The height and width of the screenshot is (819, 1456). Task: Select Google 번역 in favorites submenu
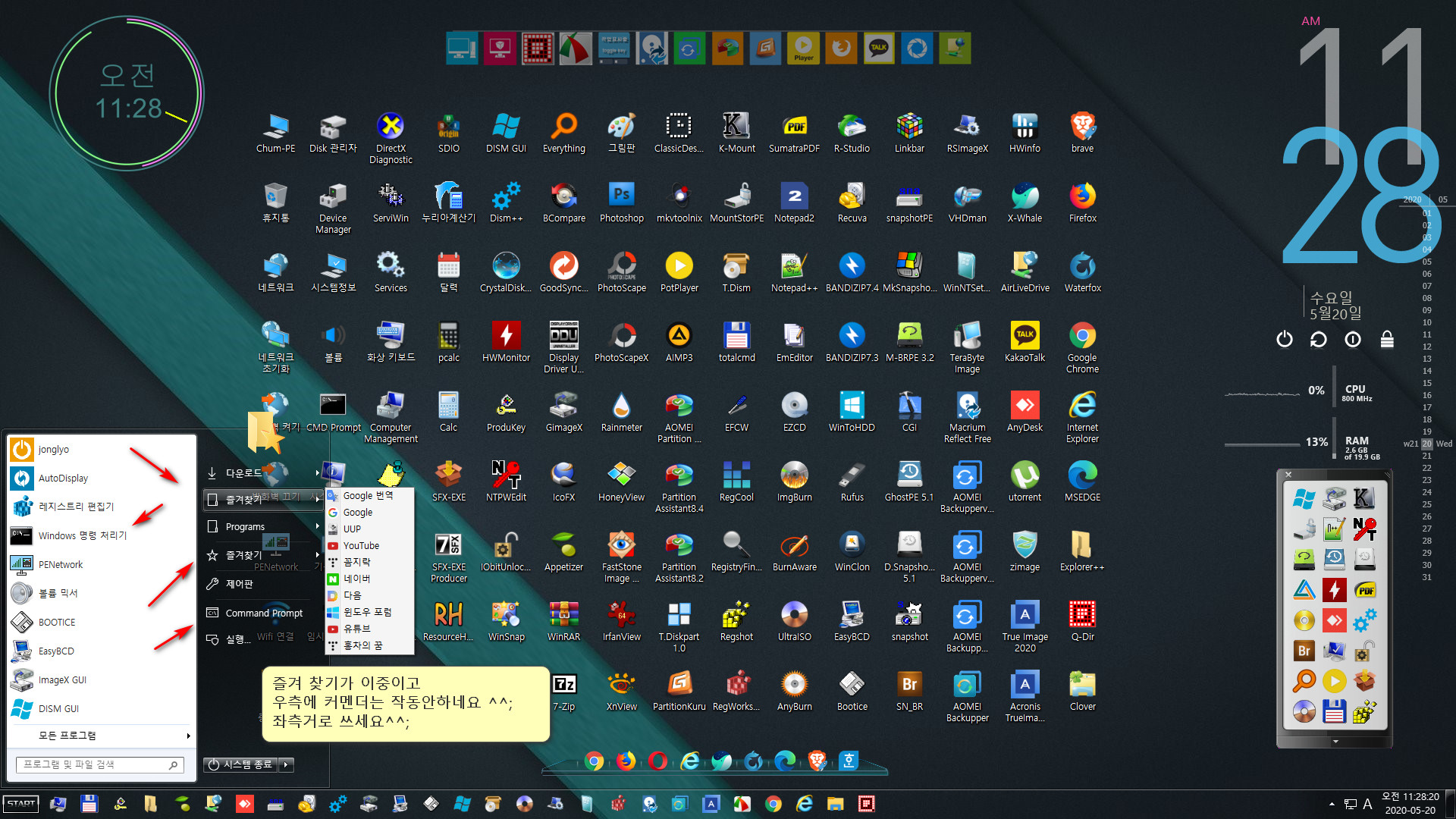[369, 495]
